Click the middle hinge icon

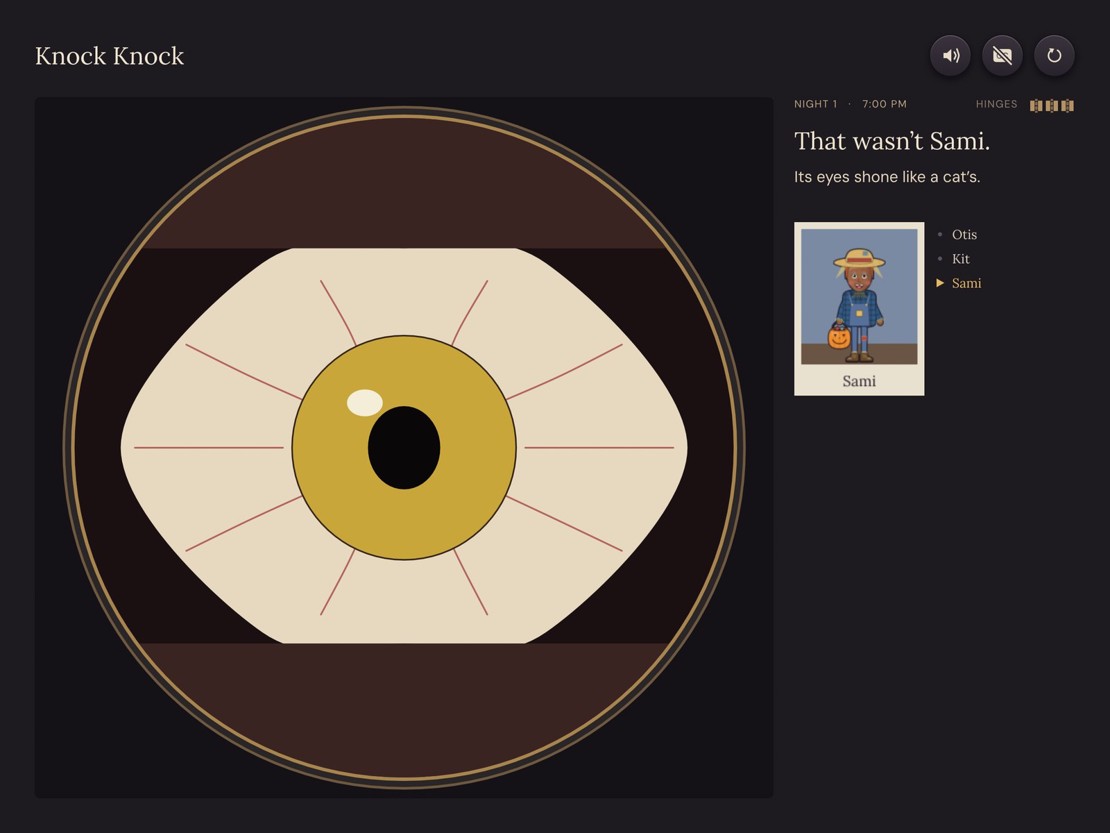pos(1052,105)
